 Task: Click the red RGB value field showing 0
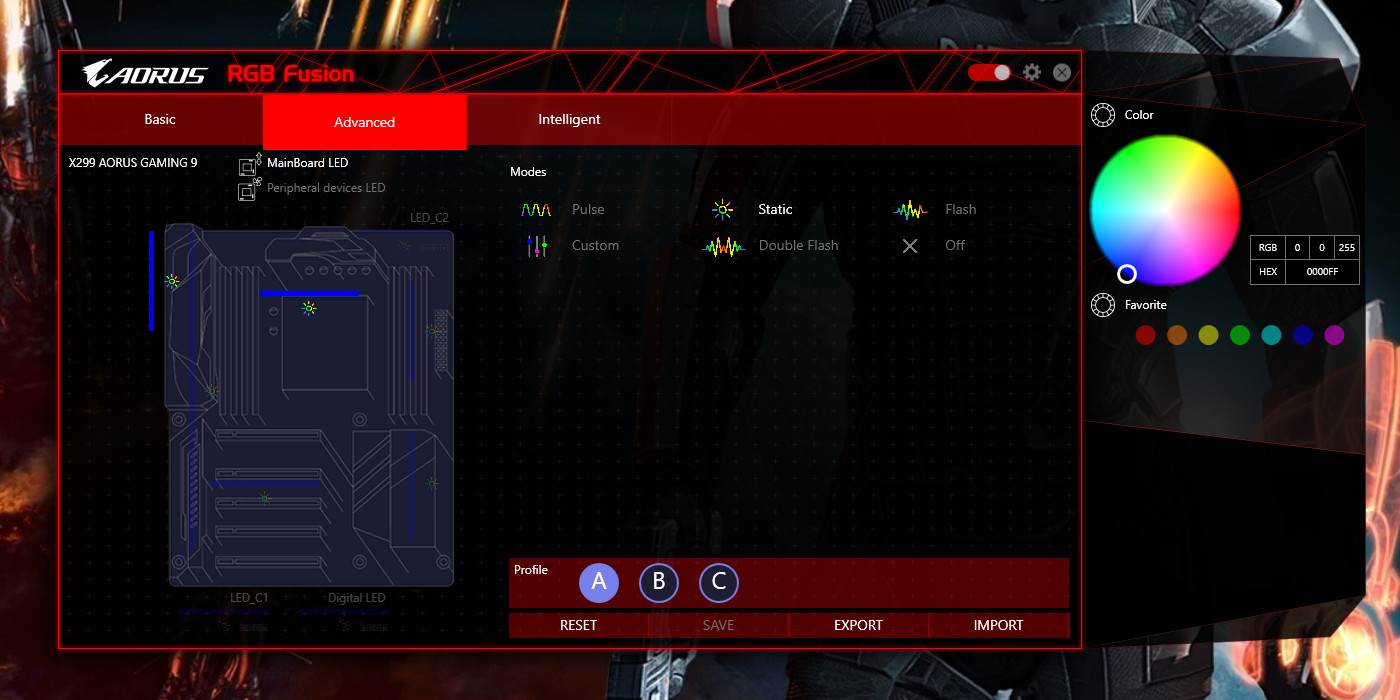pos(1297,248)
